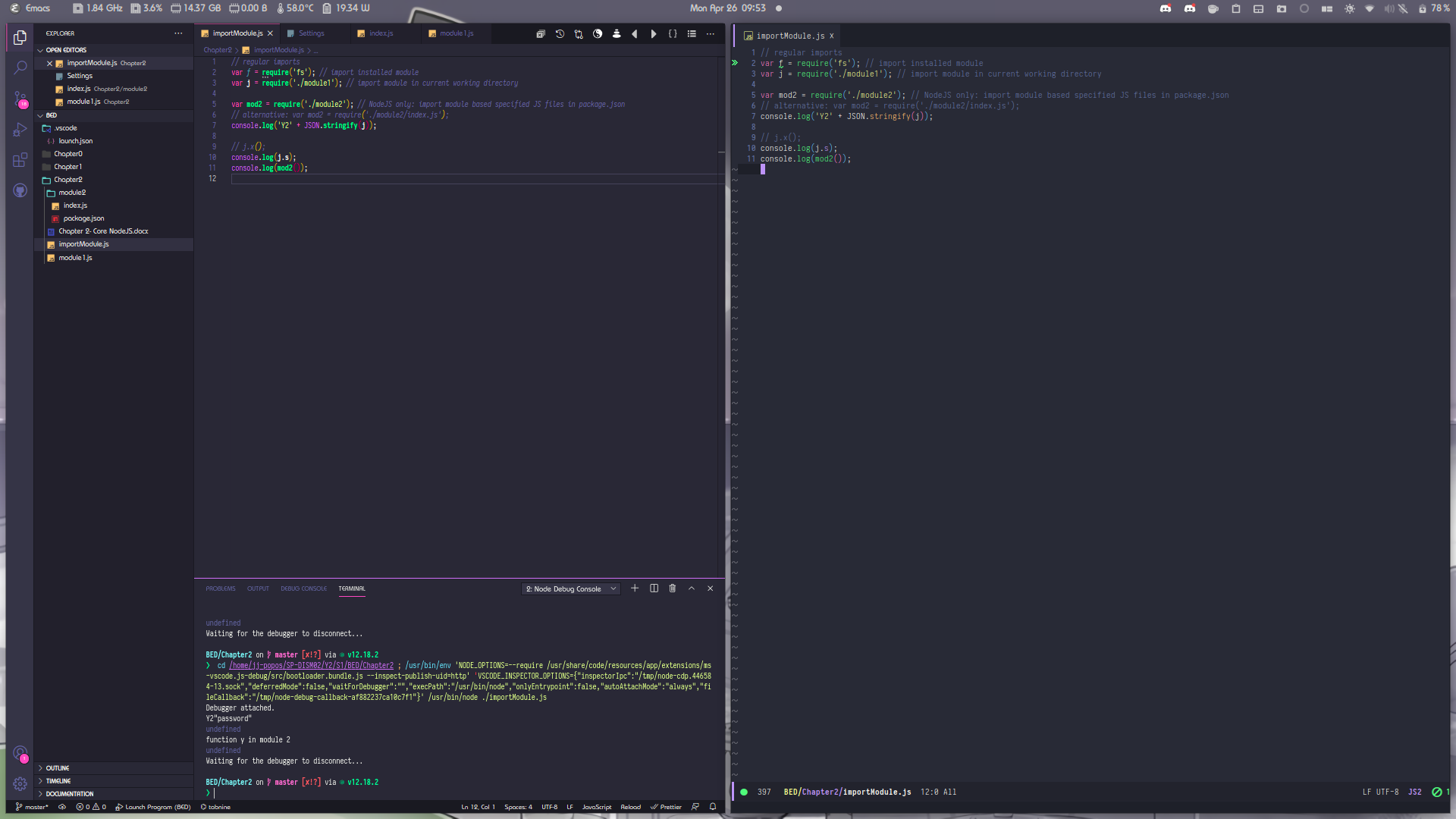This screenshot has width=1456, height=819.
Task: Click Launch Program (BED) in status bar
Action: tap(152, 807)
